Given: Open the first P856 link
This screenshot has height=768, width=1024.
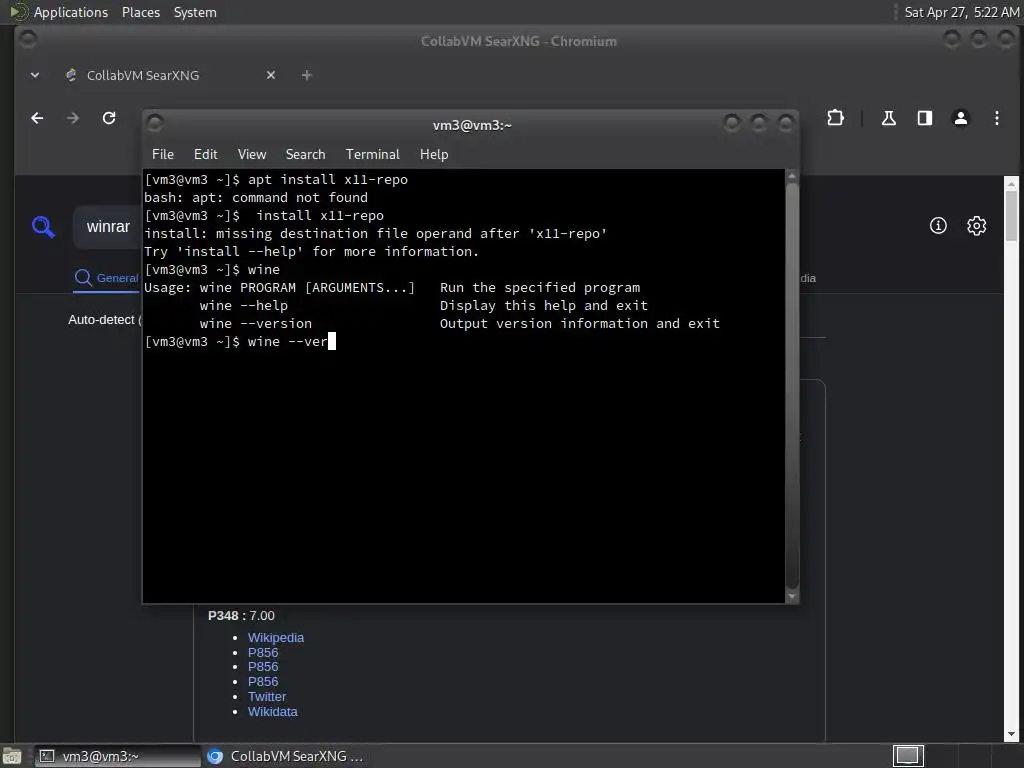Looking at the screenshot, I should [263, 652].
